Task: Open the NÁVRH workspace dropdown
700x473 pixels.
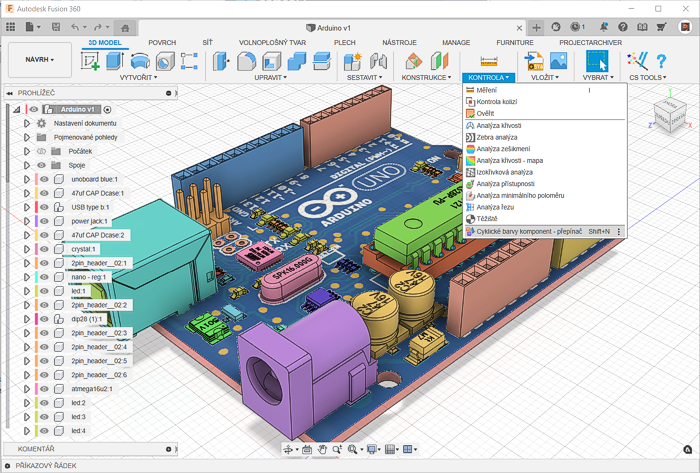Action: tap(40, 60)
